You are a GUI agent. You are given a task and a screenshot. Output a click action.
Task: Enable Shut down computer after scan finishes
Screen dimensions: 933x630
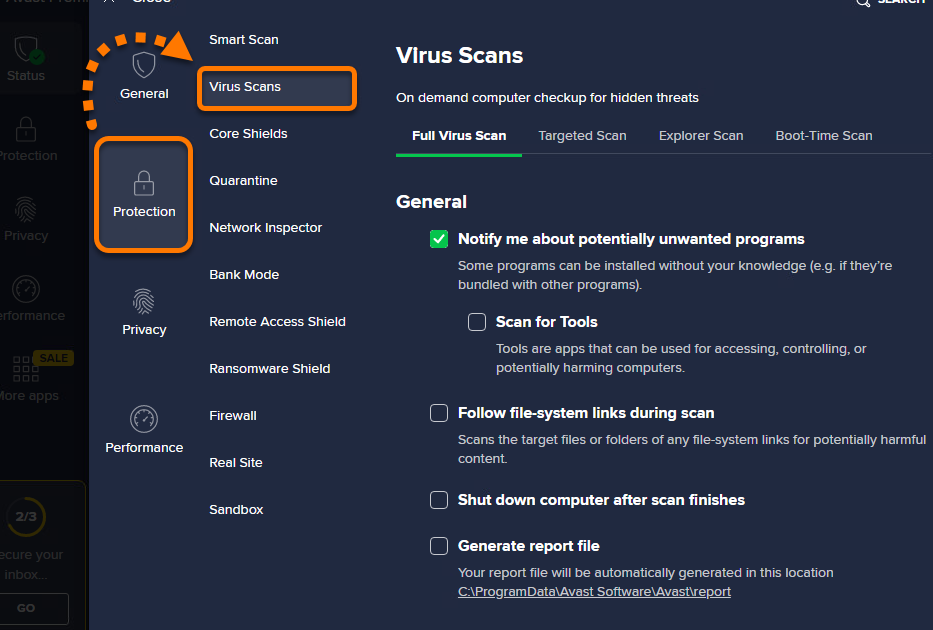click(438, 500)
